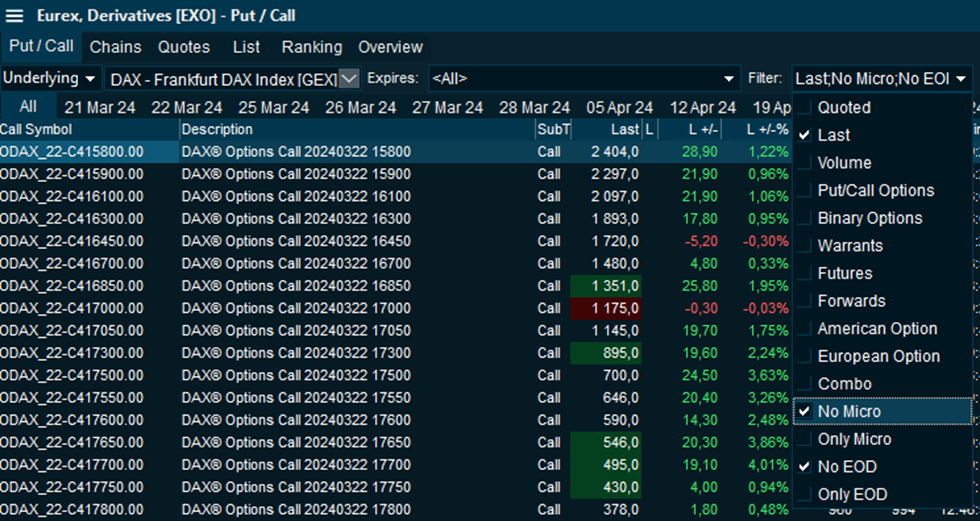
Task: Click the DAX Frankfurt Index underlying field
Action: pos(222,78)
